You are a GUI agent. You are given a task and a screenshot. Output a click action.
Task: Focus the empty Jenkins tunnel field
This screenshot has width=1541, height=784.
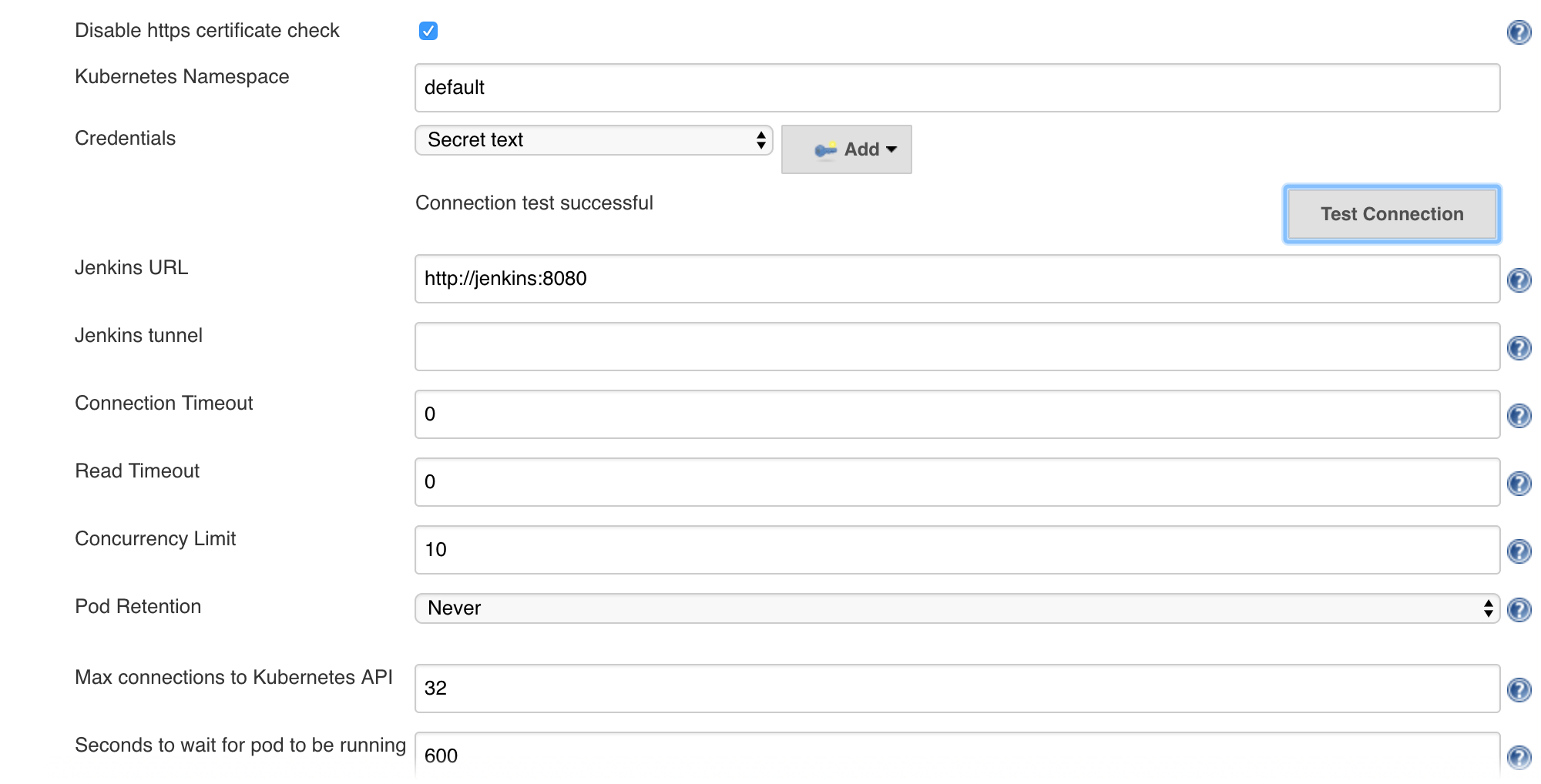tap(957, 347)
